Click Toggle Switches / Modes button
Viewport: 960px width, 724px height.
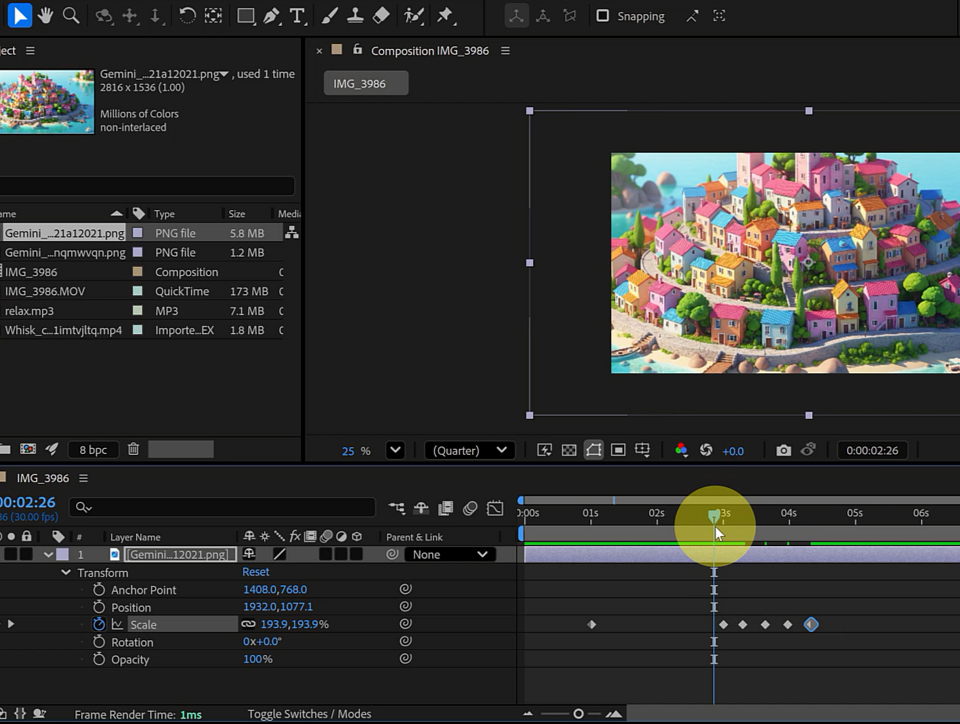(309, 714)
